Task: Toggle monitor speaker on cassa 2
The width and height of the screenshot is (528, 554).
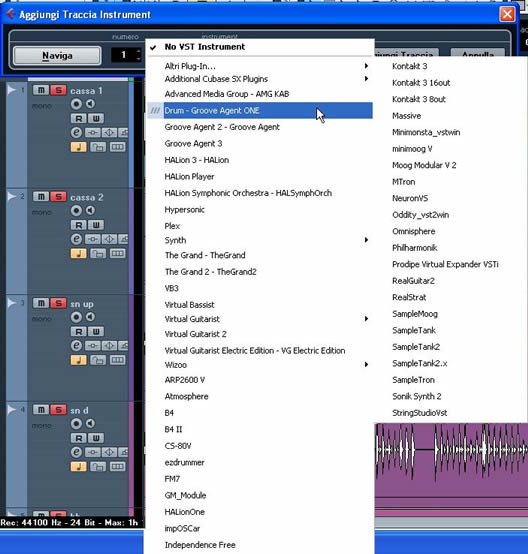Action: tap(90, 211)
